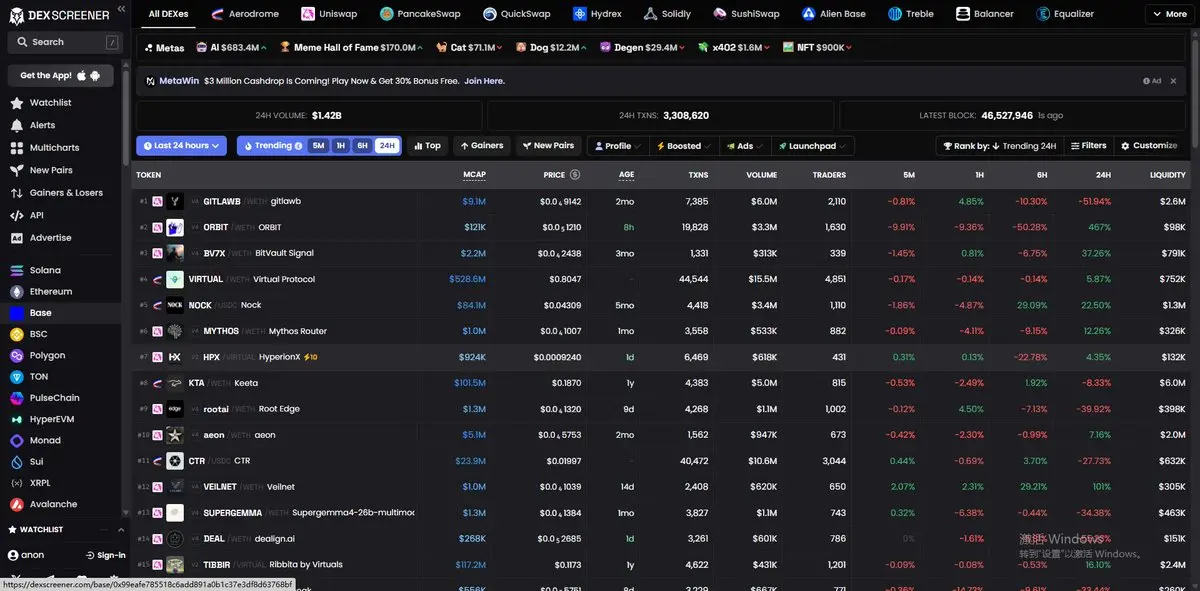Click the Top ranking button
1200x591 pixels.
(426, 146)
